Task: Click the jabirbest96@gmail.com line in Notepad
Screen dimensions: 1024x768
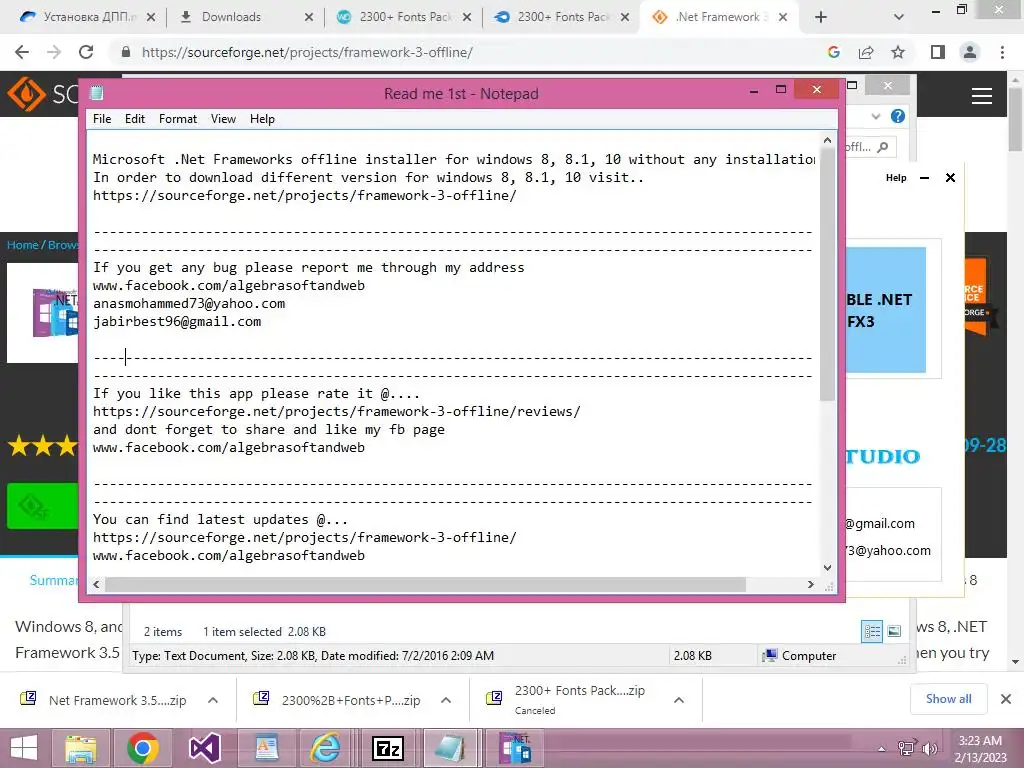Action: pyautogui.click(x=177, y=321)
